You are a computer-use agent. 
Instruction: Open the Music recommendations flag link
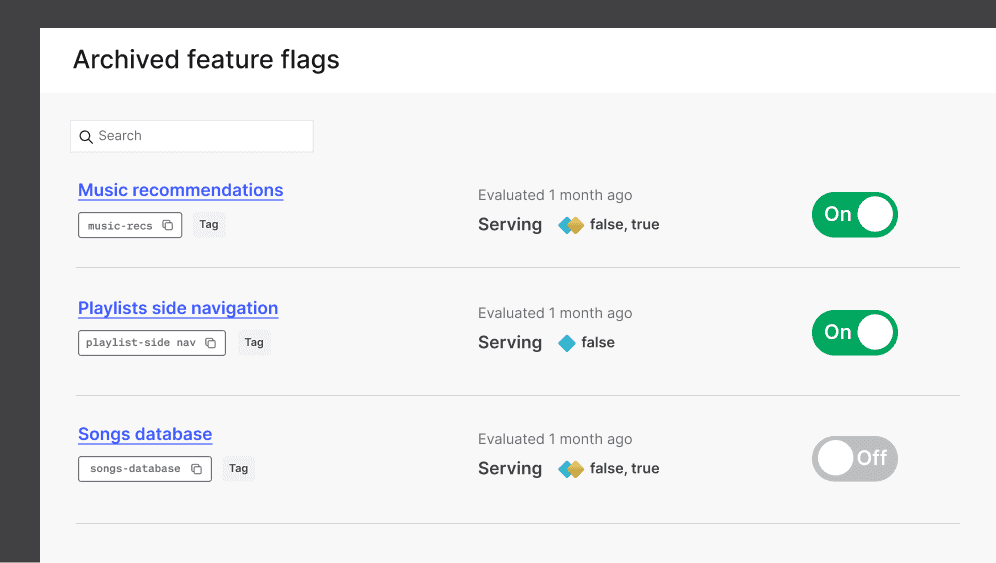click(180, 190)
